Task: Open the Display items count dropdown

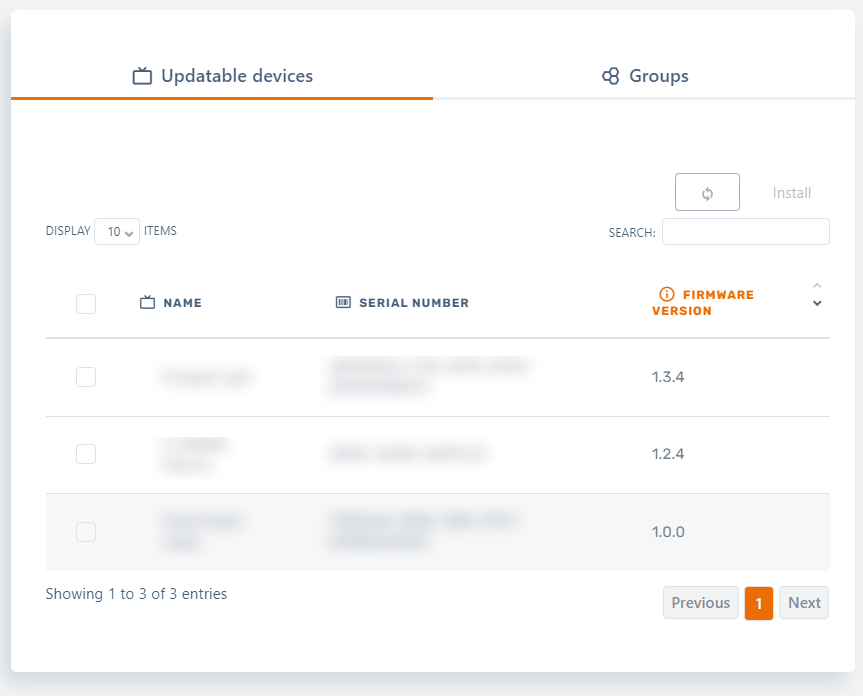Action: tap(117, 232)
